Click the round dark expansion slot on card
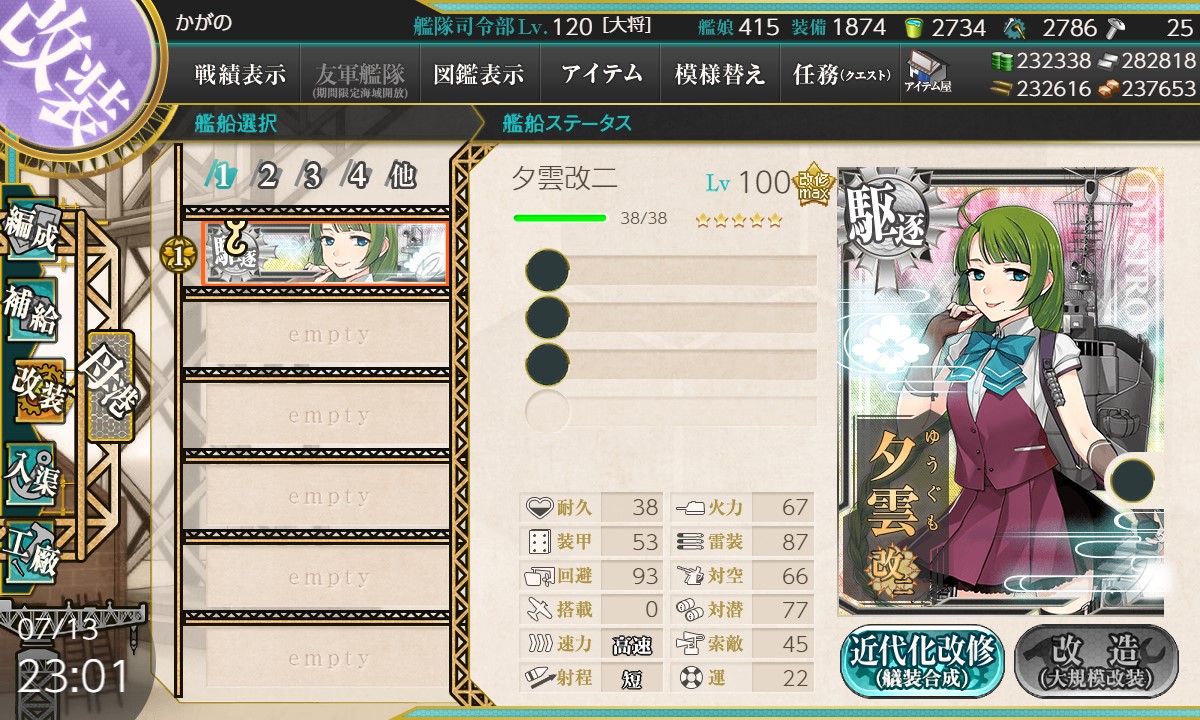The width and height of the screenshot is (1200, 720). pos(1132,480)
